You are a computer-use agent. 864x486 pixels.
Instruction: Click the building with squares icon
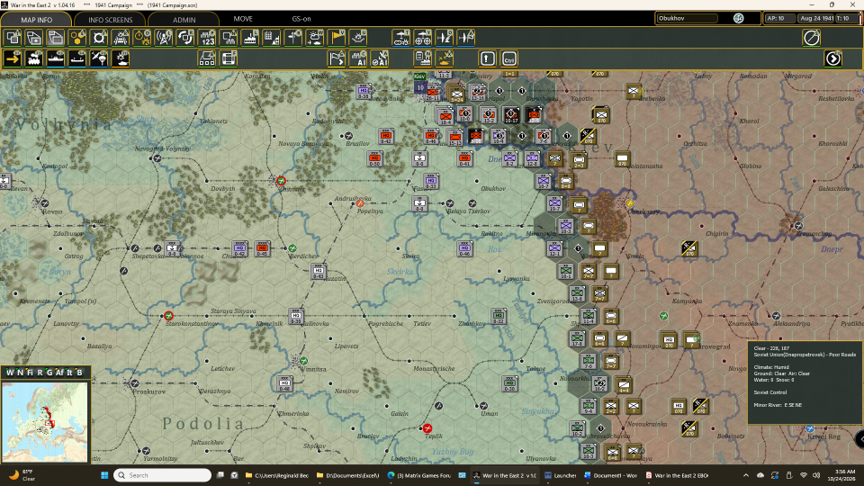click(207, 58)
